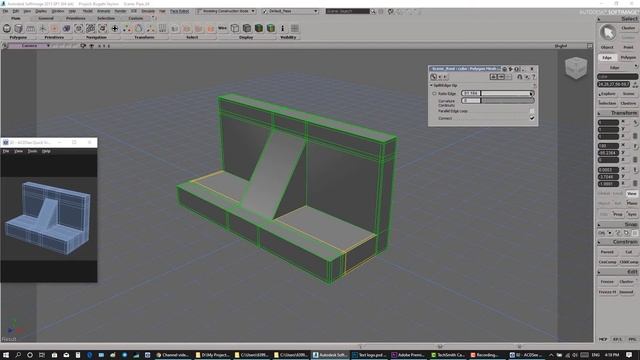Select the second green textured cube icon
Screen dimensions: 640x360
click(271, 28)
